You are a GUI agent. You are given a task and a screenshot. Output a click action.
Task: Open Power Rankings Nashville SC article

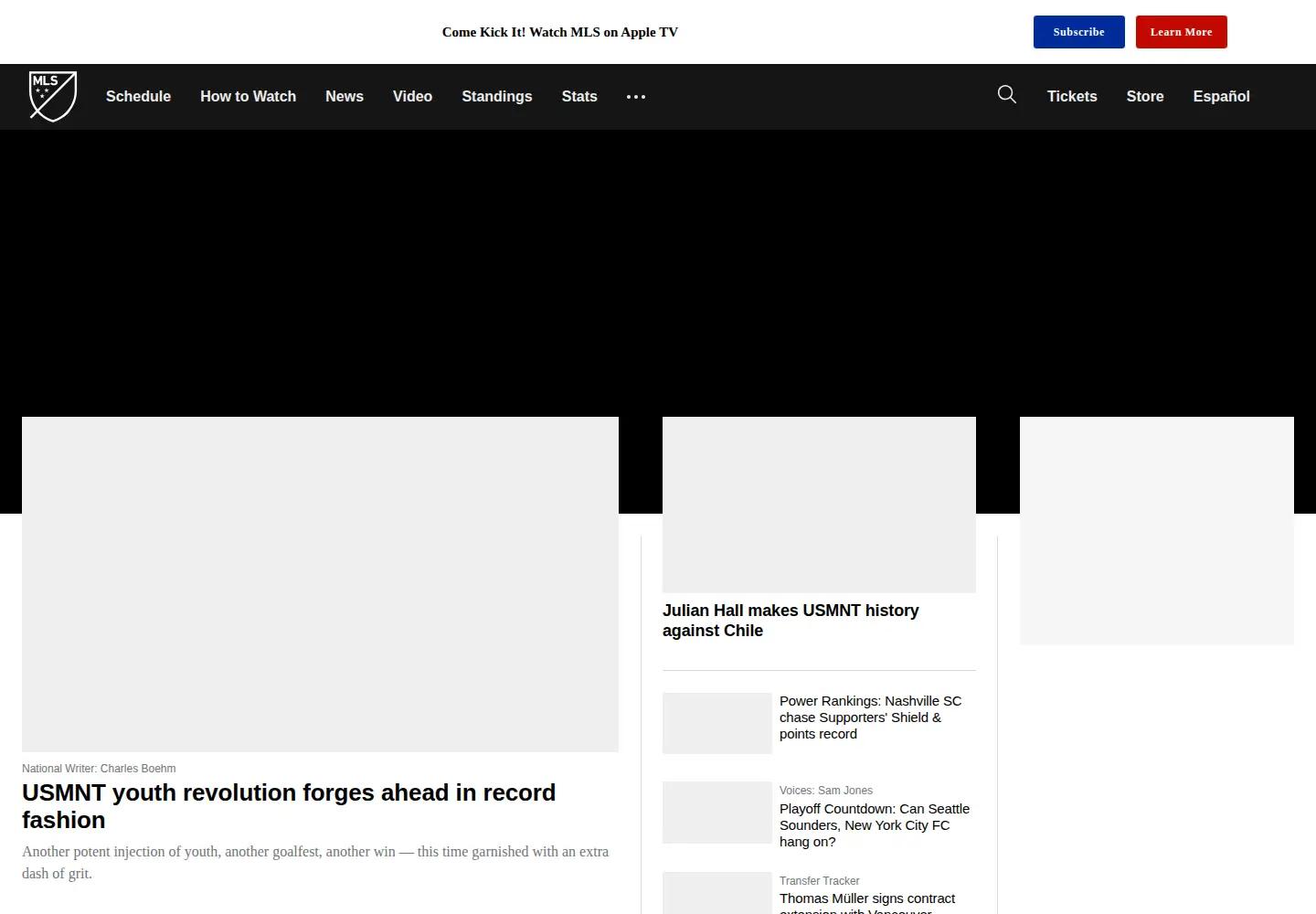point(871,717)
